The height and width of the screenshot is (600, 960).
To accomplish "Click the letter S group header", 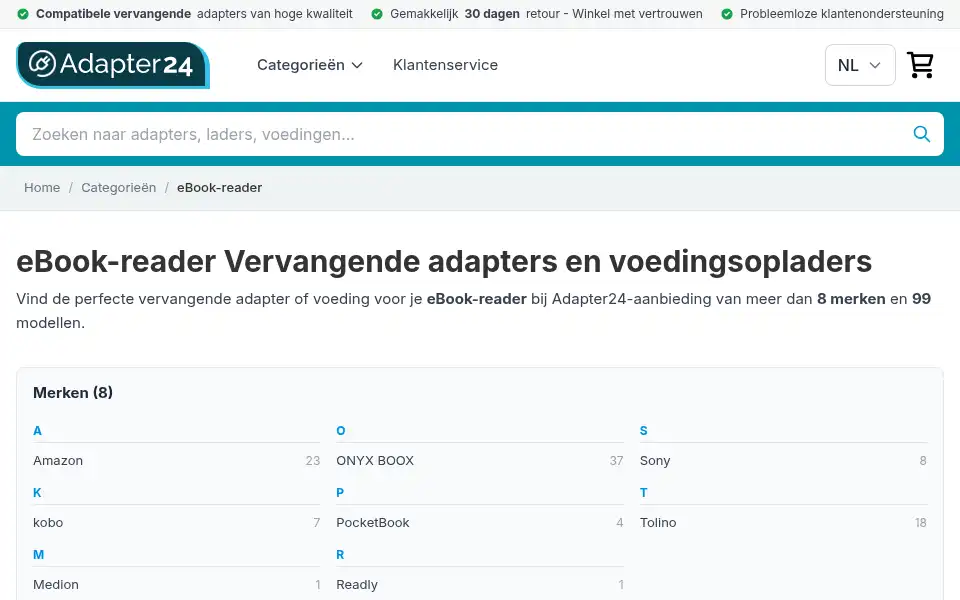I will [x=643, y=430].
